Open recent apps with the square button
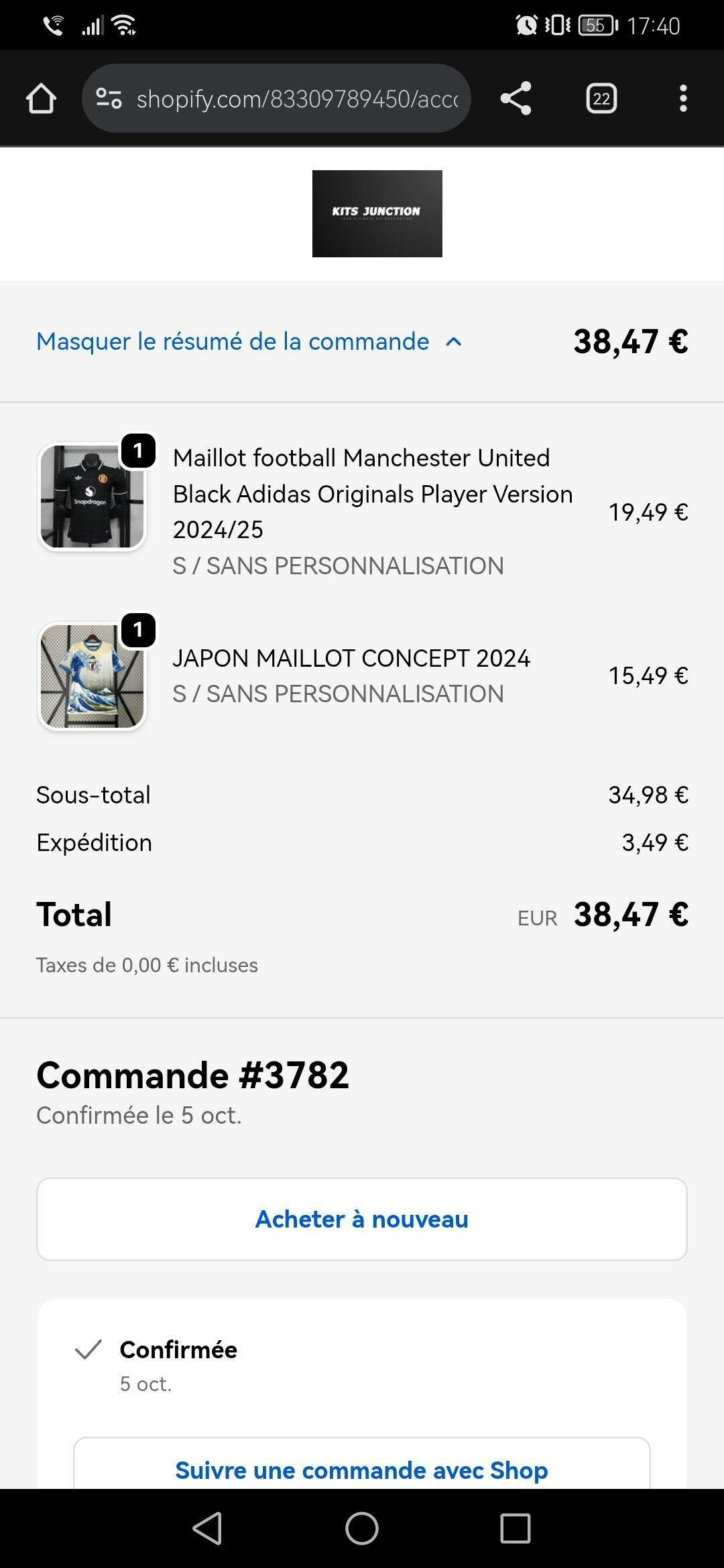724x1568 pixels. tap(515, 1528)
